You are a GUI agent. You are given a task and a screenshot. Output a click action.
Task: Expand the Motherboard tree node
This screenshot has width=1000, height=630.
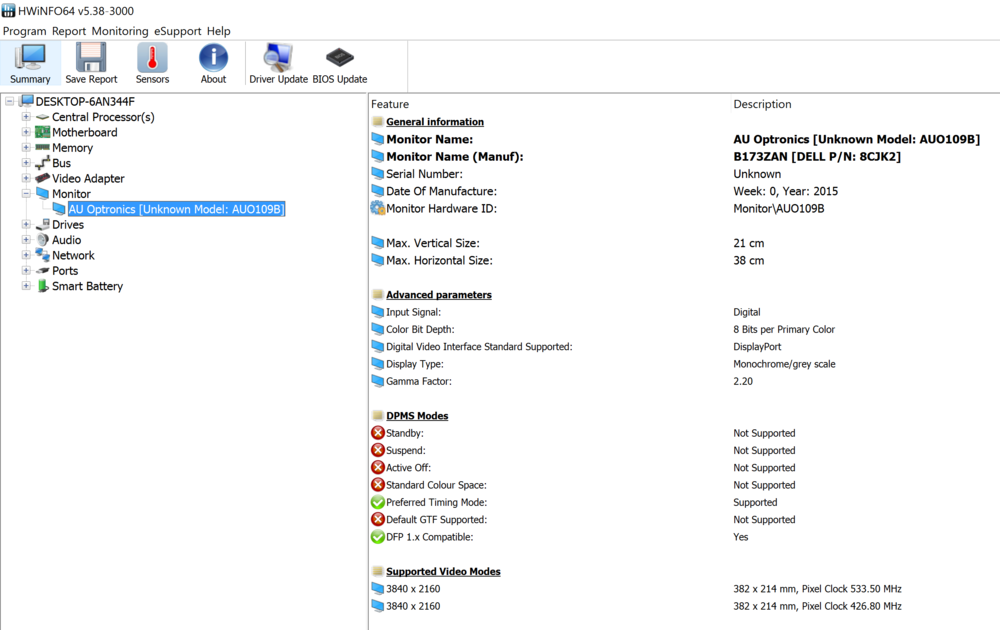[x=26, y=132]
